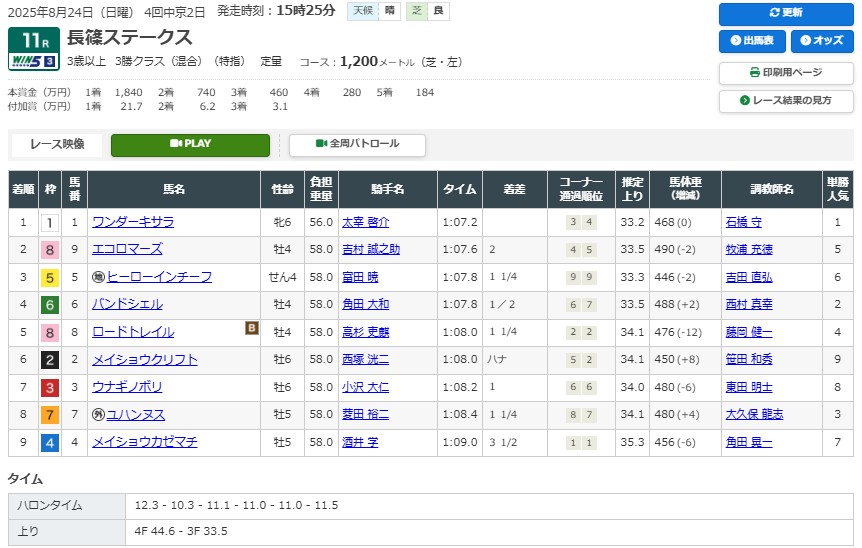Open horse ワンダーキサラ's profile link
Viewport: 862px width, 548px height.
pyautogui.click(x=133, y=222)
